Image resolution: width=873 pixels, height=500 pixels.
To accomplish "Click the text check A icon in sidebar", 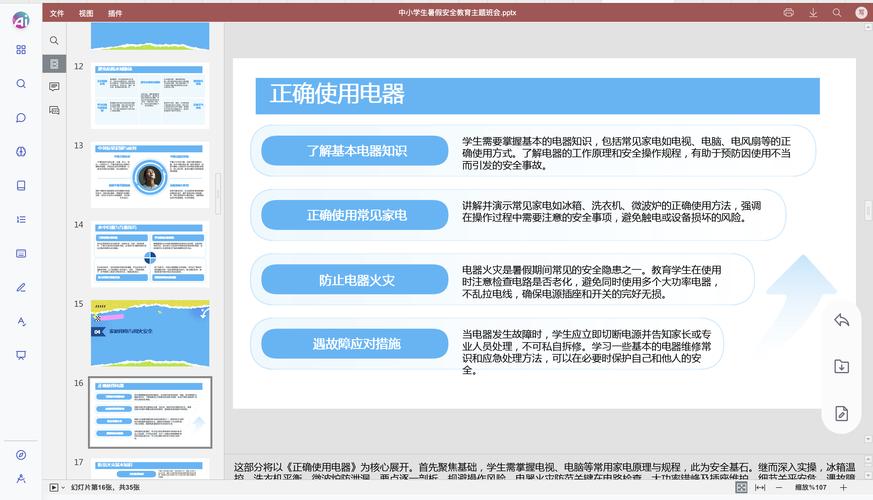I will (x=21, y=321).
